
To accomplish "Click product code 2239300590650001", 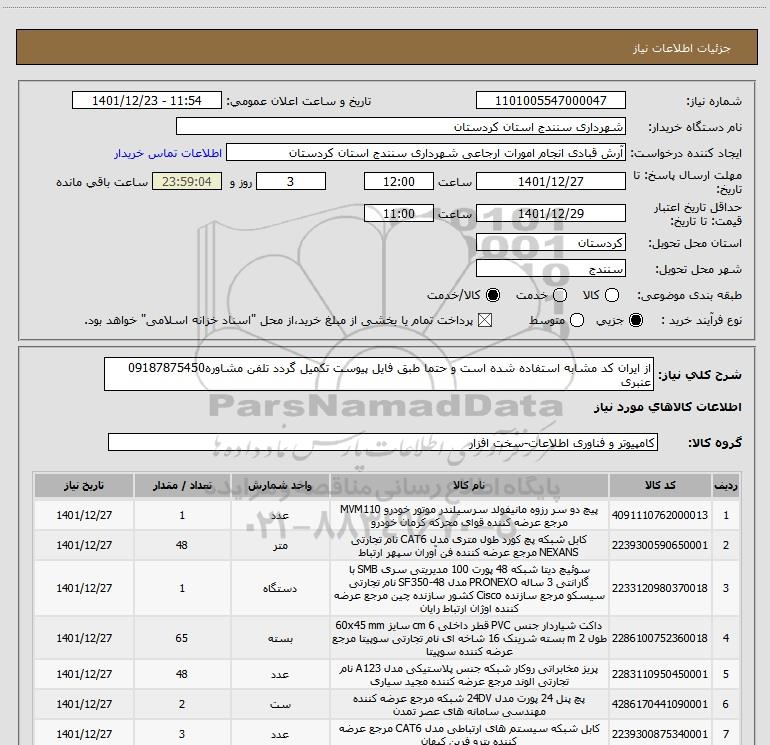I will pos(660,545).
